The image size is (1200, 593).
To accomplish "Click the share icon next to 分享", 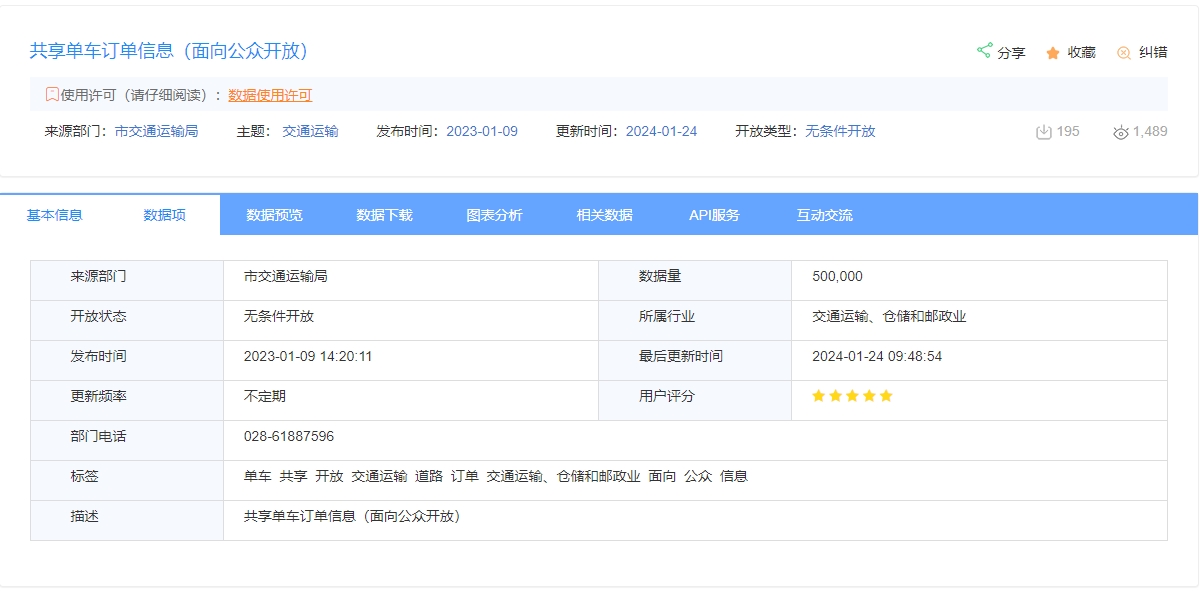I will coord(984,51).
